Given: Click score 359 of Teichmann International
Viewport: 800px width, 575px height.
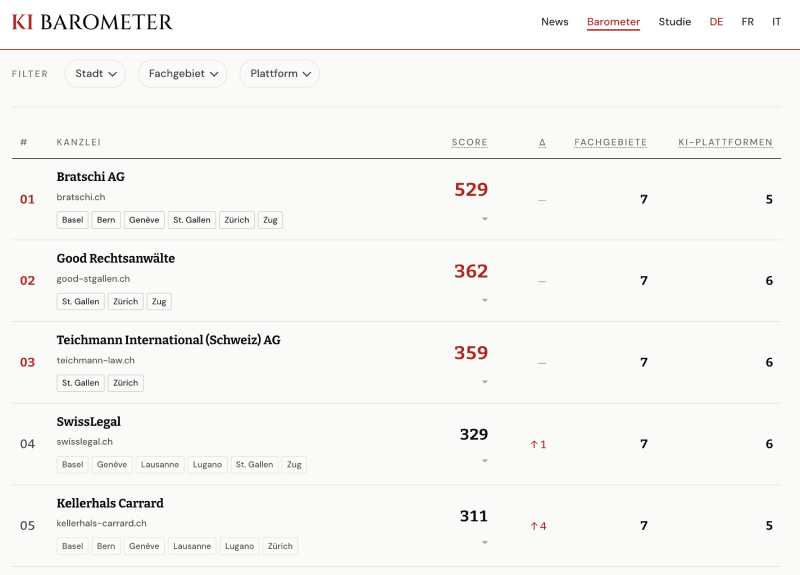Looking at the screenshot, I should coord(471,353).
